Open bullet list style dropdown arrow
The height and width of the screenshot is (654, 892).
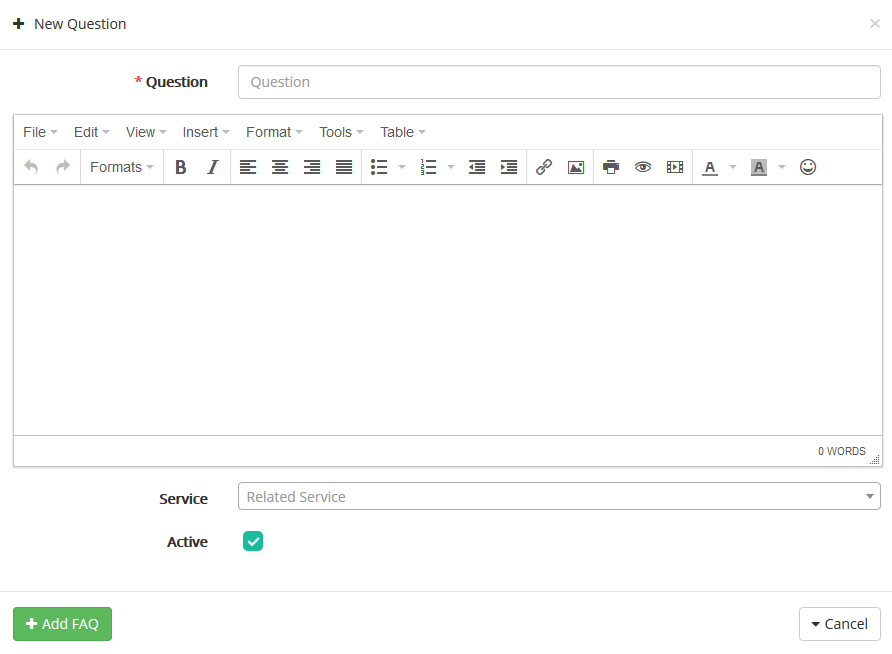(x=402, y=167)
